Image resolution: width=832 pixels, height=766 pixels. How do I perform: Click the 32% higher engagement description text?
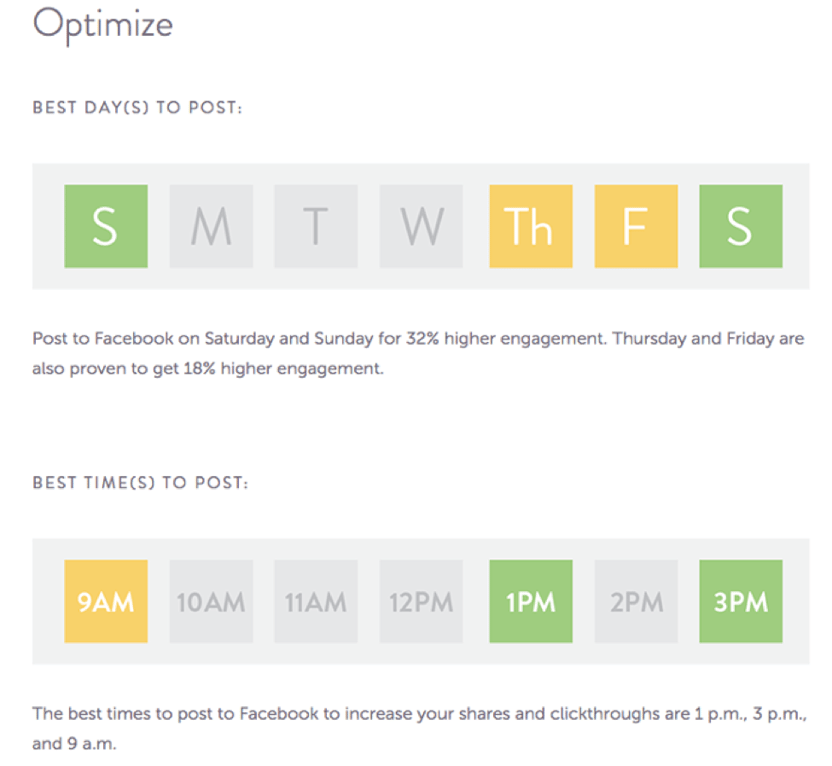coord(318,338)
